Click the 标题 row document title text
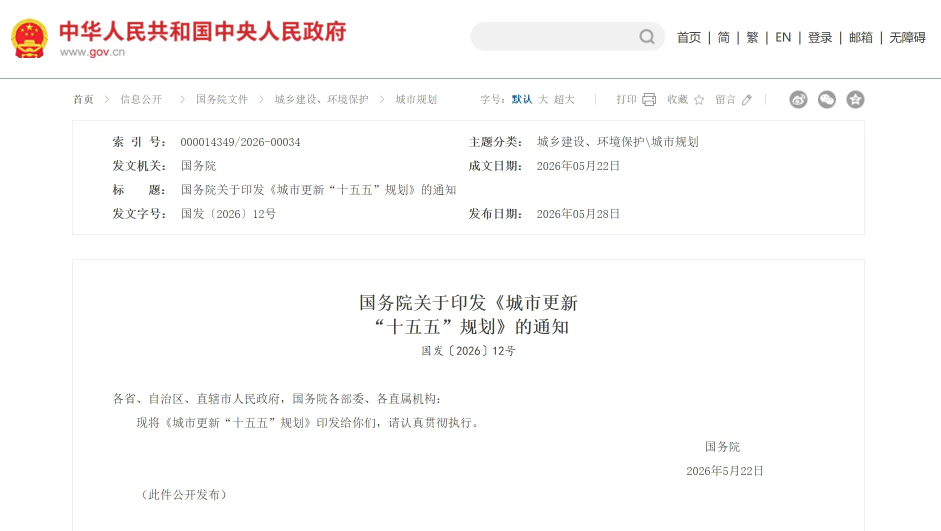The height and width of the screenshot is (531, 941). (319, 190)
